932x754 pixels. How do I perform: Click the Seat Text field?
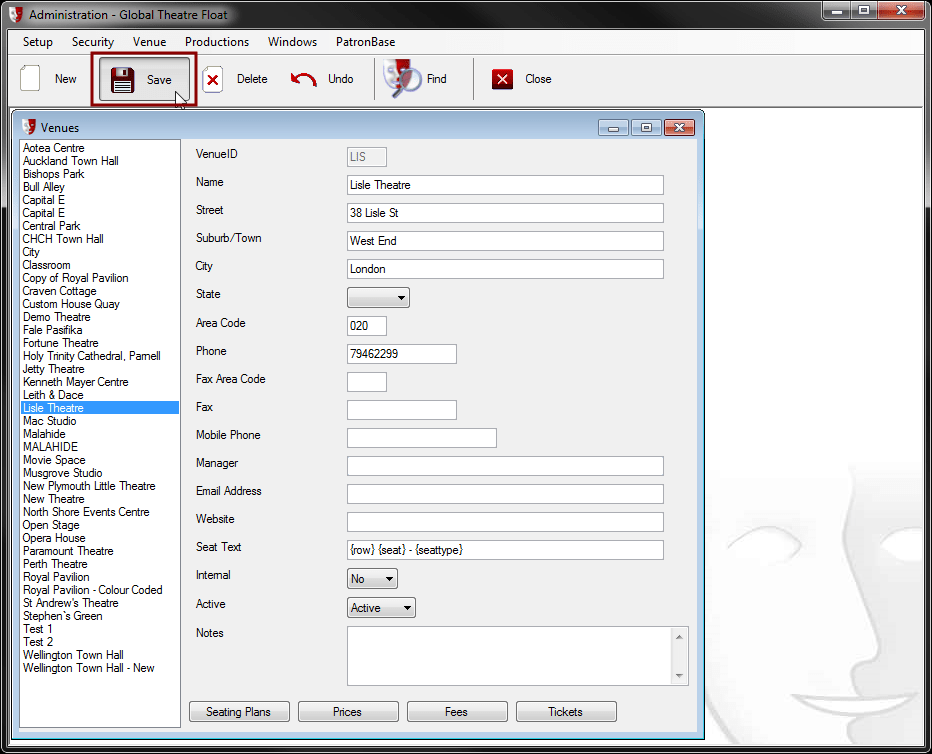coord(505,550)
